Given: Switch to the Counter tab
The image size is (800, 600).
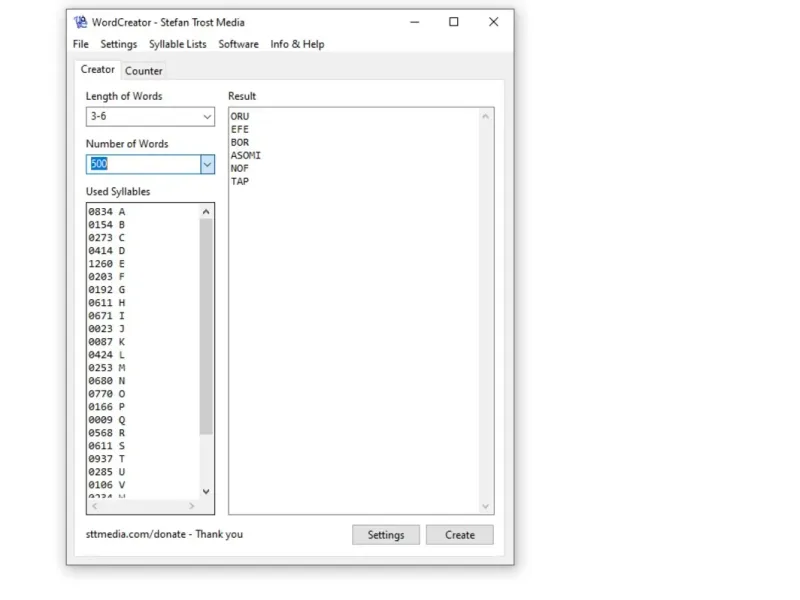Looking at the screenshot, I should (x=144, y=71).
